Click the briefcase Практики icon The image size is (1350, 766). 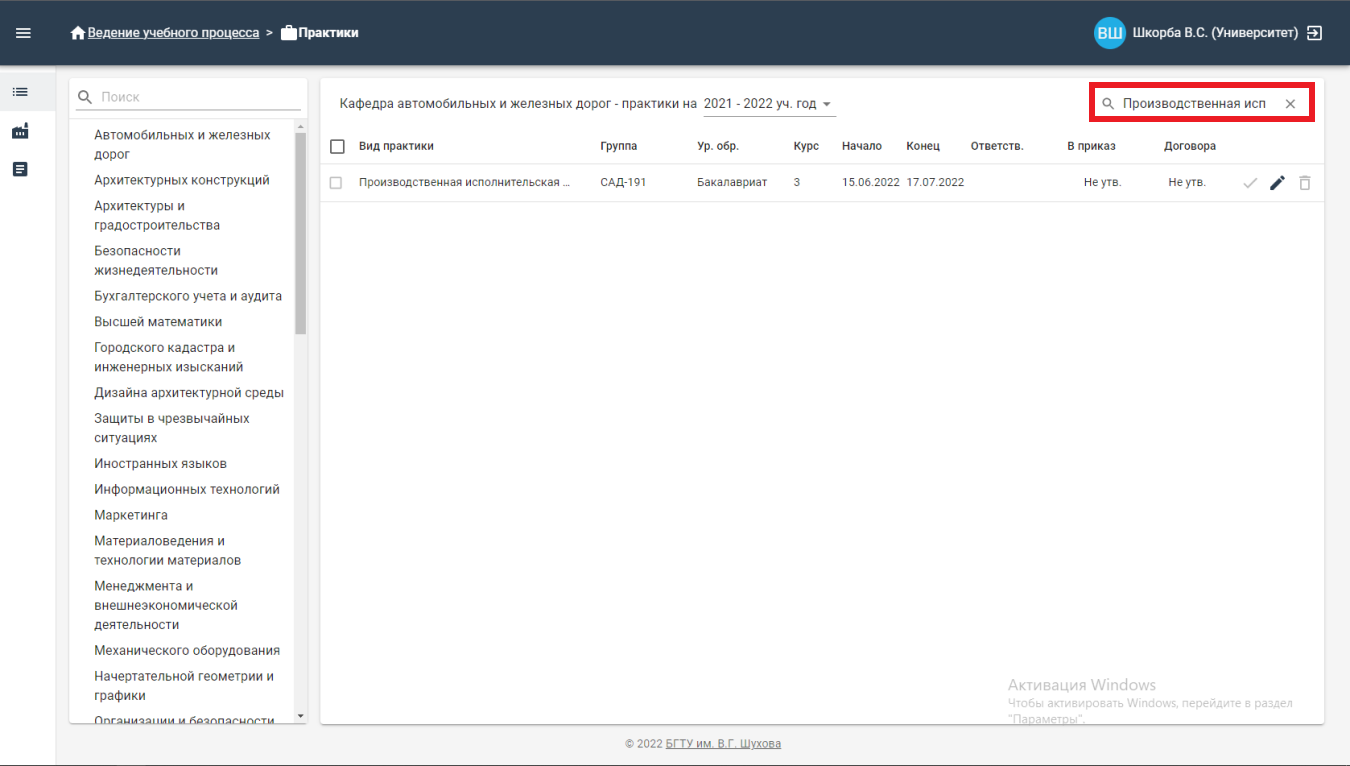[289, 33]
